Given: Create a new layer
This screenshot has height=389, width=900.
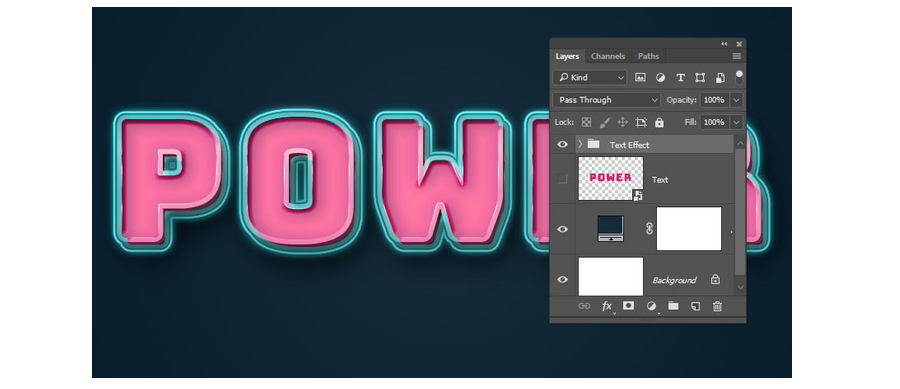Looking at the screenshot, I should (695, 306).
